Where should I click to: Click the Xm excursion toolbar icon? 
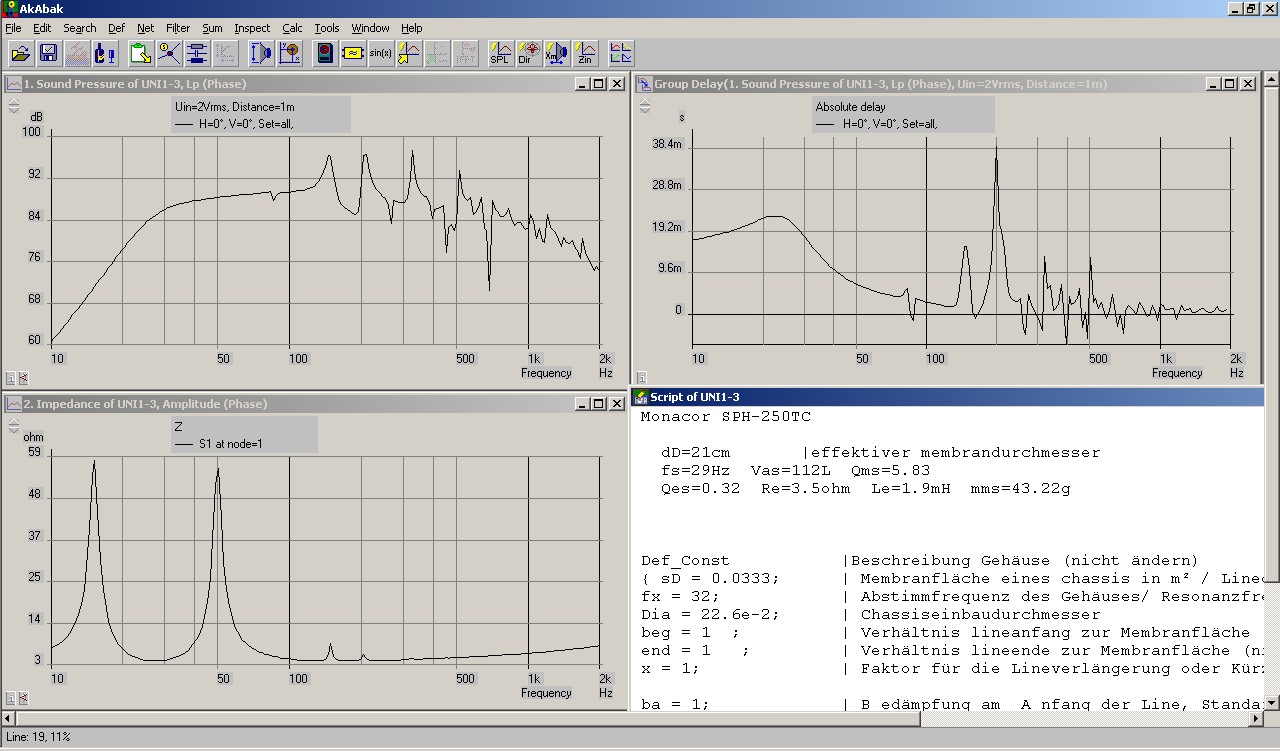[557, 54]
